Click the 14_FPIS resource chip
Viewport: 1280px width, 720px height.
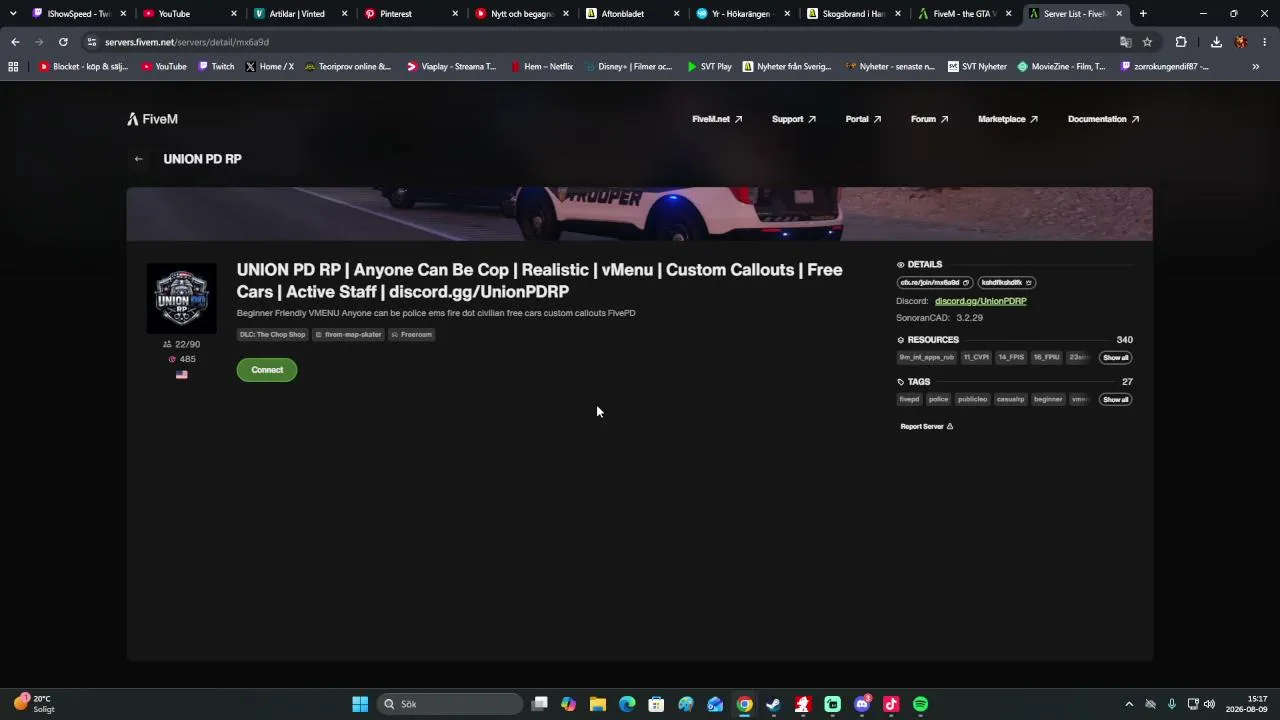pos(1011,358)
